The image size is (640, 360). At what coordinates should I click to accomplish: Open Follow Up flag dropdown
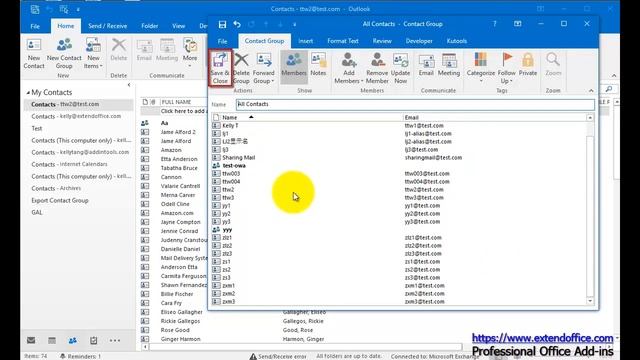(507, 68)
